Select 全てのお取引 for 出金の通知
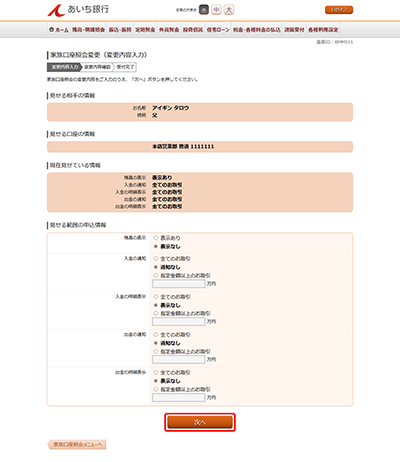The image size is (400, 462). pos(156,335)
